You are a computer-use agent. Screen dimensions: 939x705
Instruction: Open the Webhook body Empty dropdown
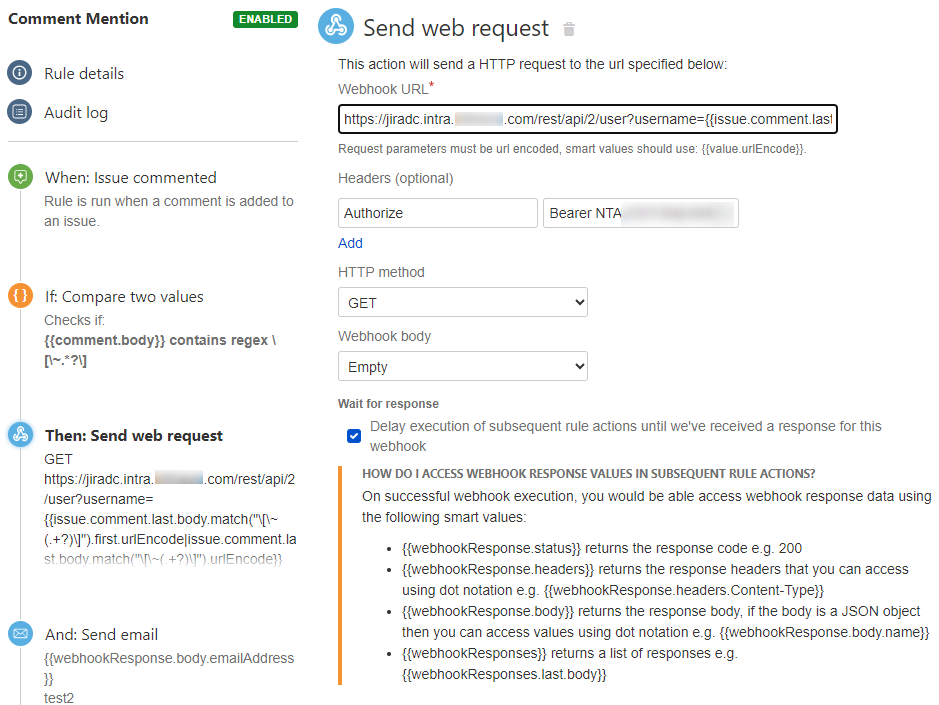[x=463, y=367]
